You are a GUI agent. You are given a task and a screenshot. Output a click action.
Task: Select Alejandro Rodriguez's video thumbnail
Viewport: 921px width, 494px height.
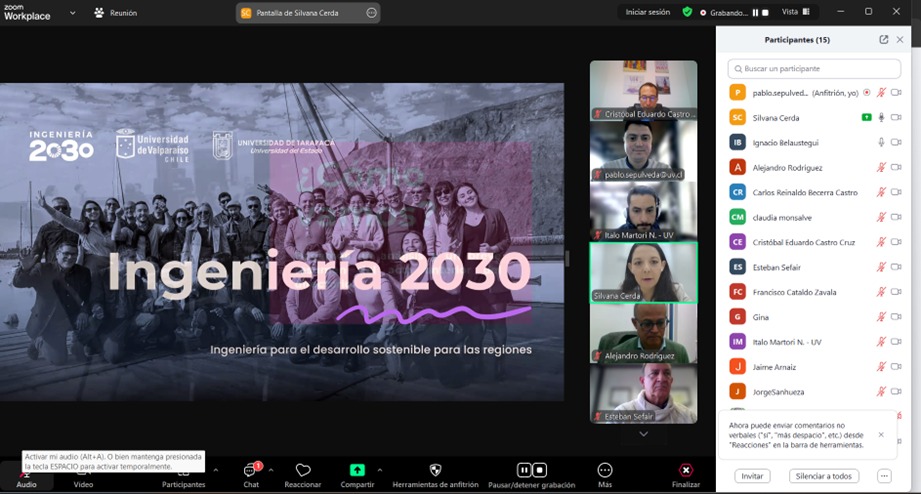tap(644, 333)
